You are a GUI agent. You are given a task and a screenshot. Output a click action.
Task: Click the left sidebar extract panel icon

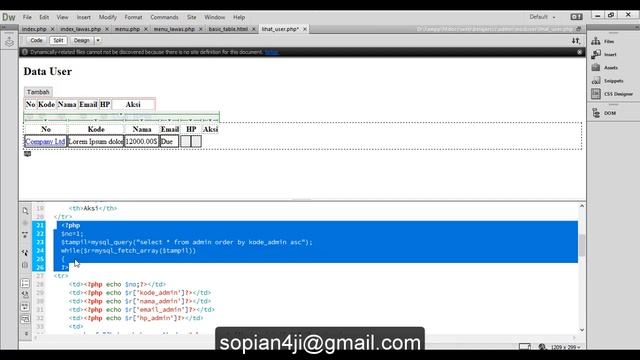9,42
